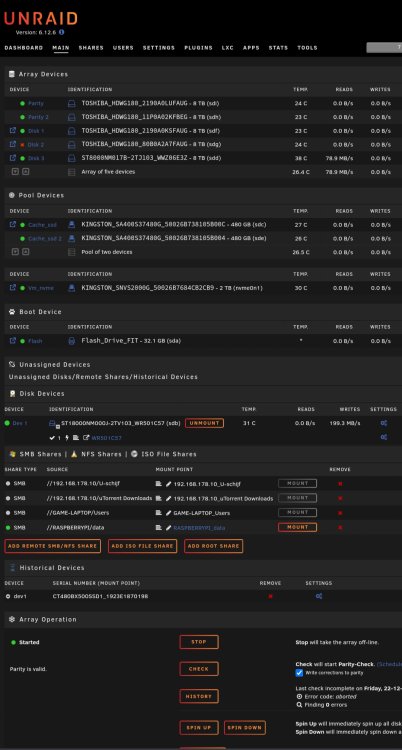Open browse icon for Disk 2
Viewport: 402px width, 750px height.
pos(13,144)
